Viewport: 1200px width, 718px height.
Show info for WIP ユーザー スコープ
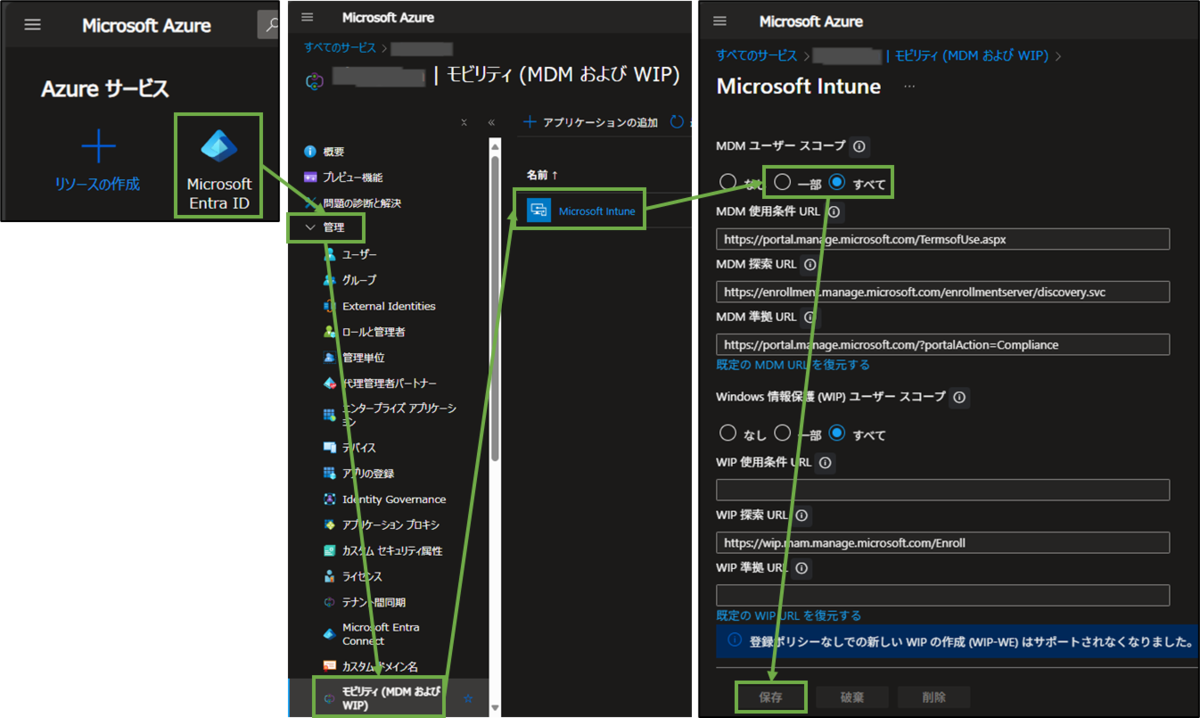959,397
